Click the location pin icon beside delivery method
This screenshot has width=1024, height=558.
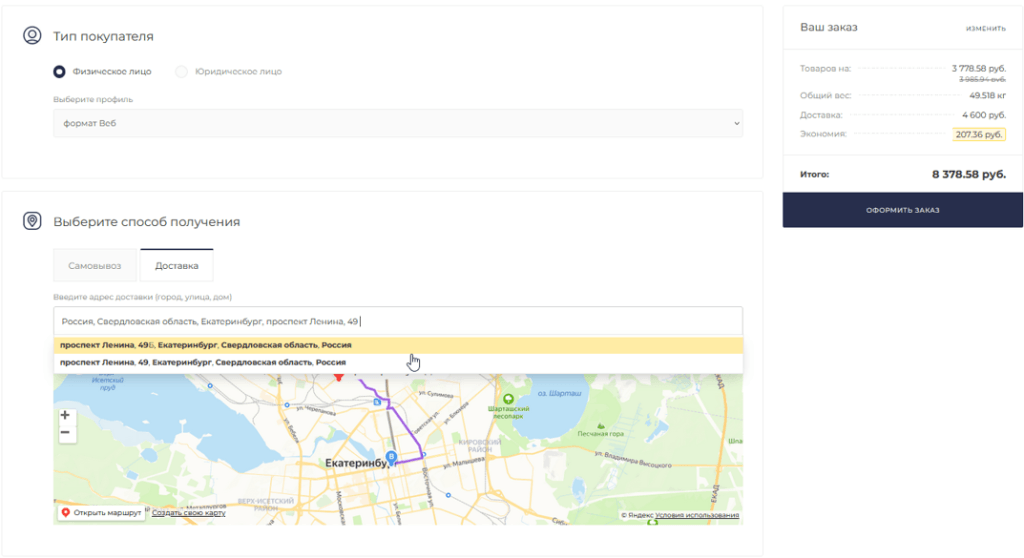click(x=32, y=221)
